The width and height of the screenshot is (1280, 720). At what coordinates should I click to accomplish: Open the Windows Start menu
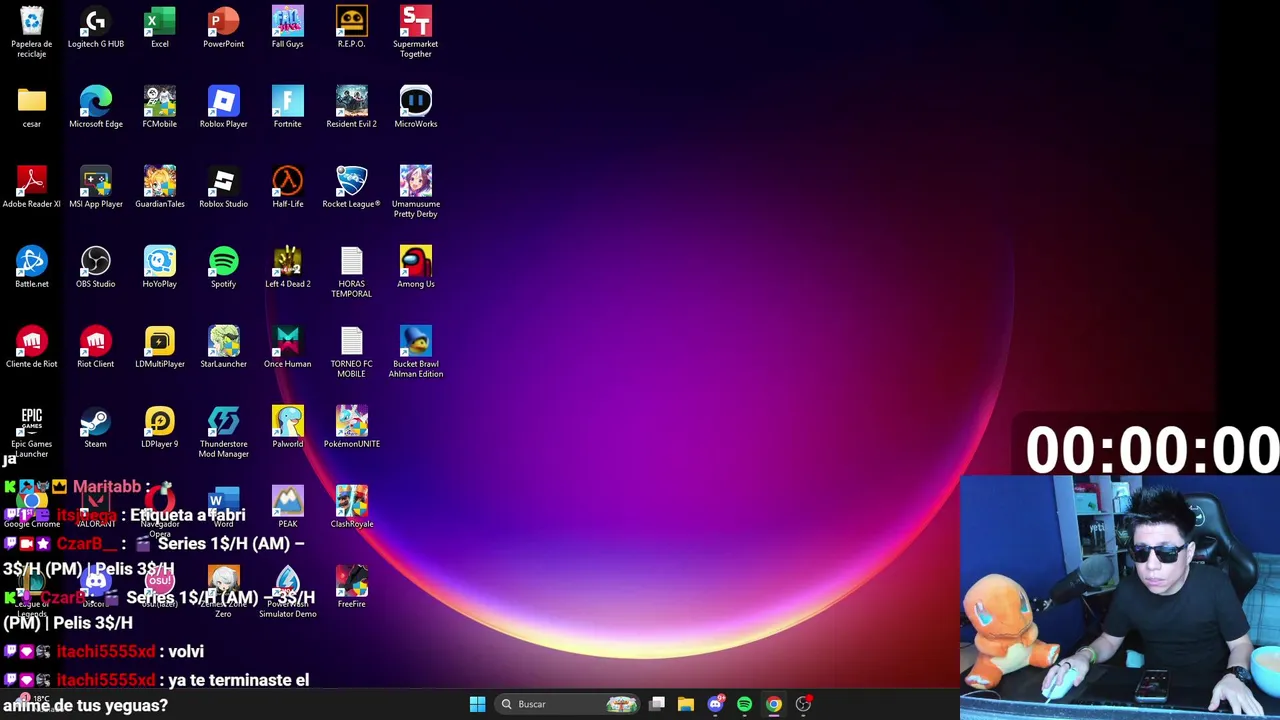(x=477, y=704)
